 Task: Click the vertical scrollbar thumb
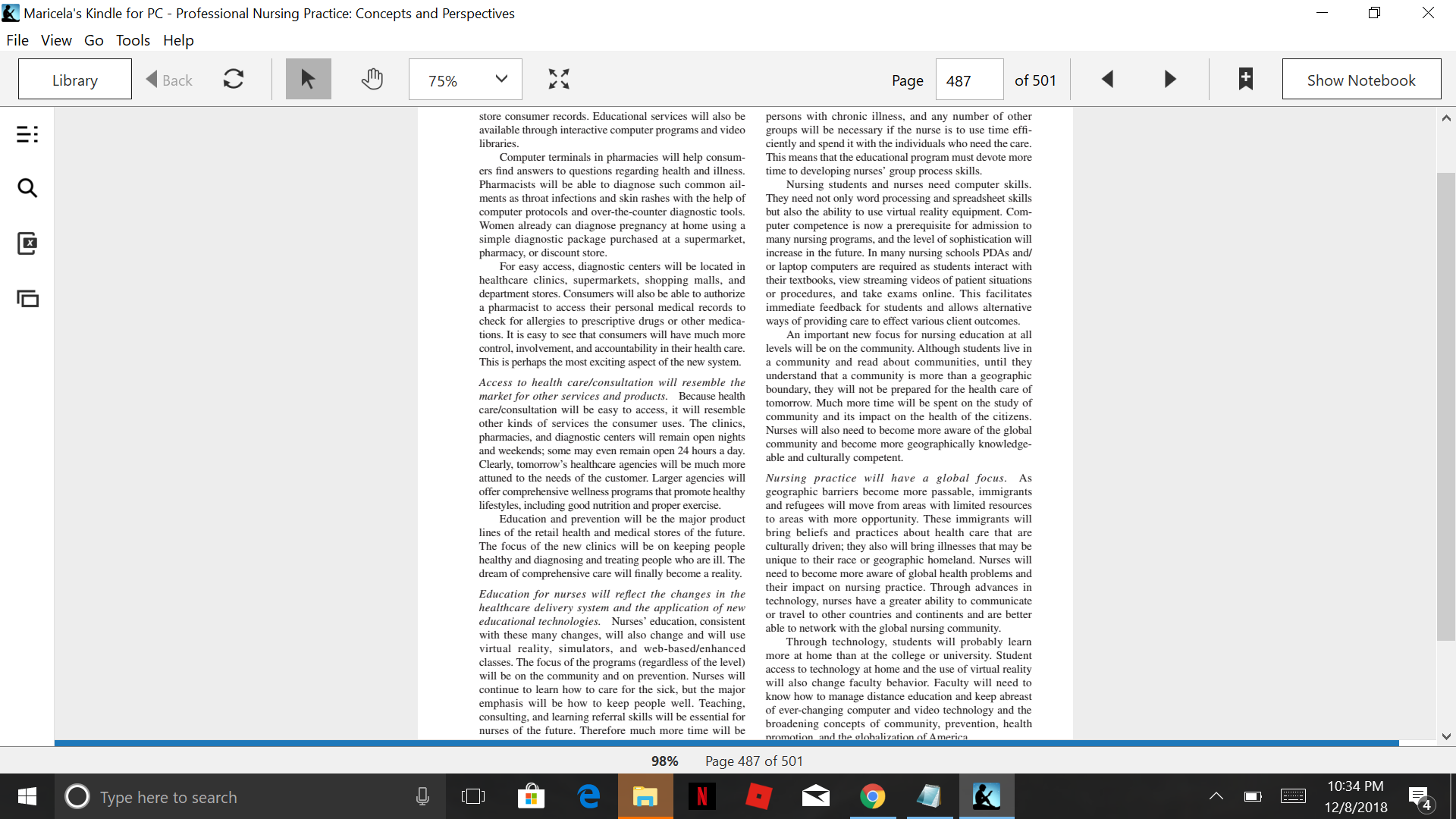tap(1445, 406)
